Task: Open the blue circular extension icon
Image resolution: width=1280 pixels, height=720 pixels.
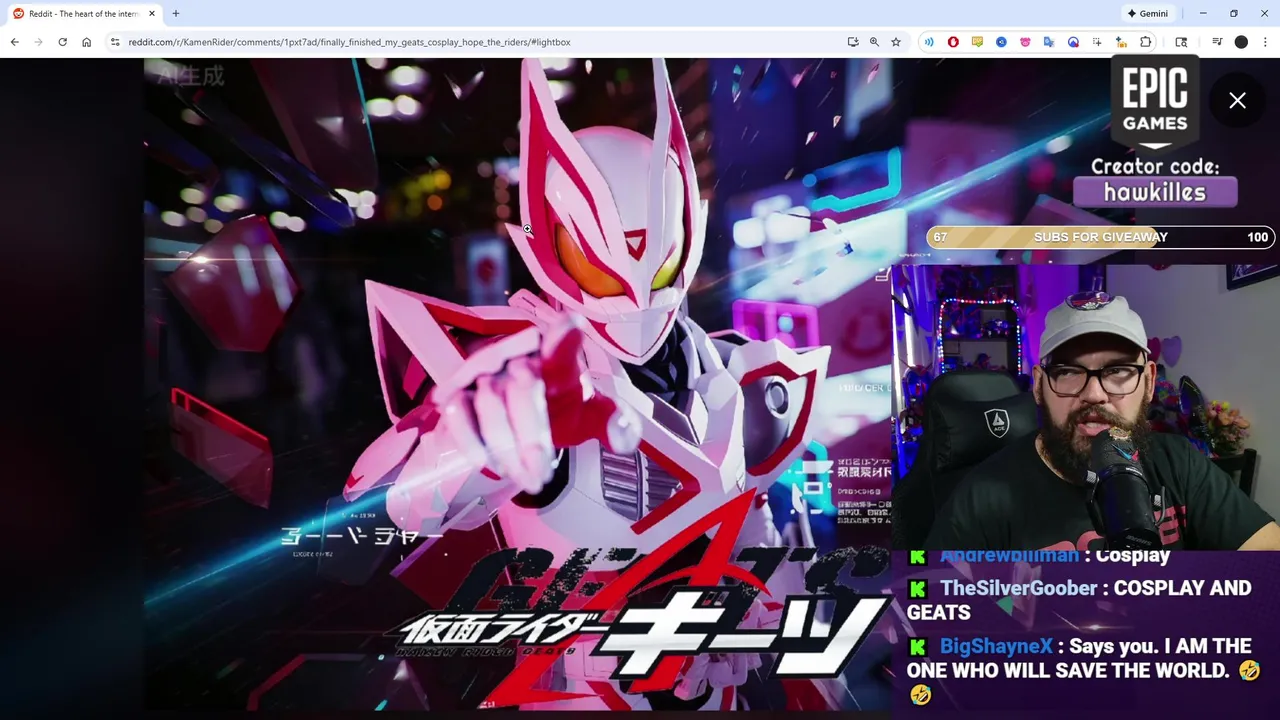Action: [x=1001, y=42]
